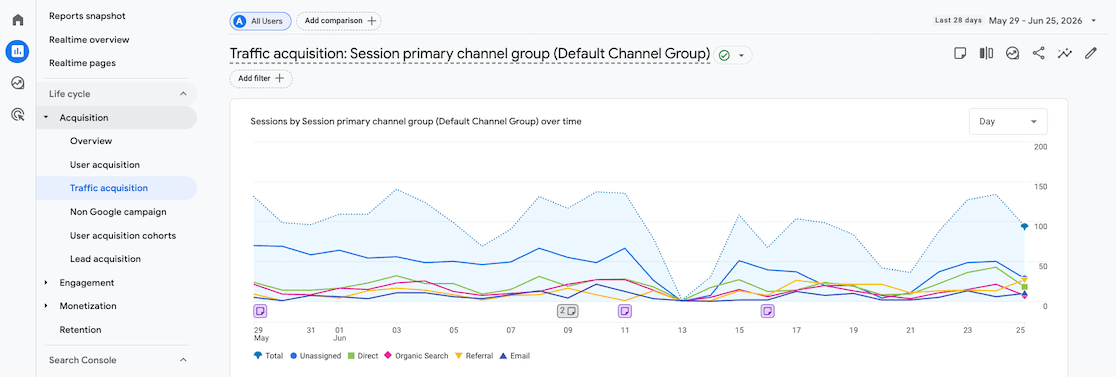Open the Lead acquisition report
This screenshot has width=1116, height=377.
(105, 259)
